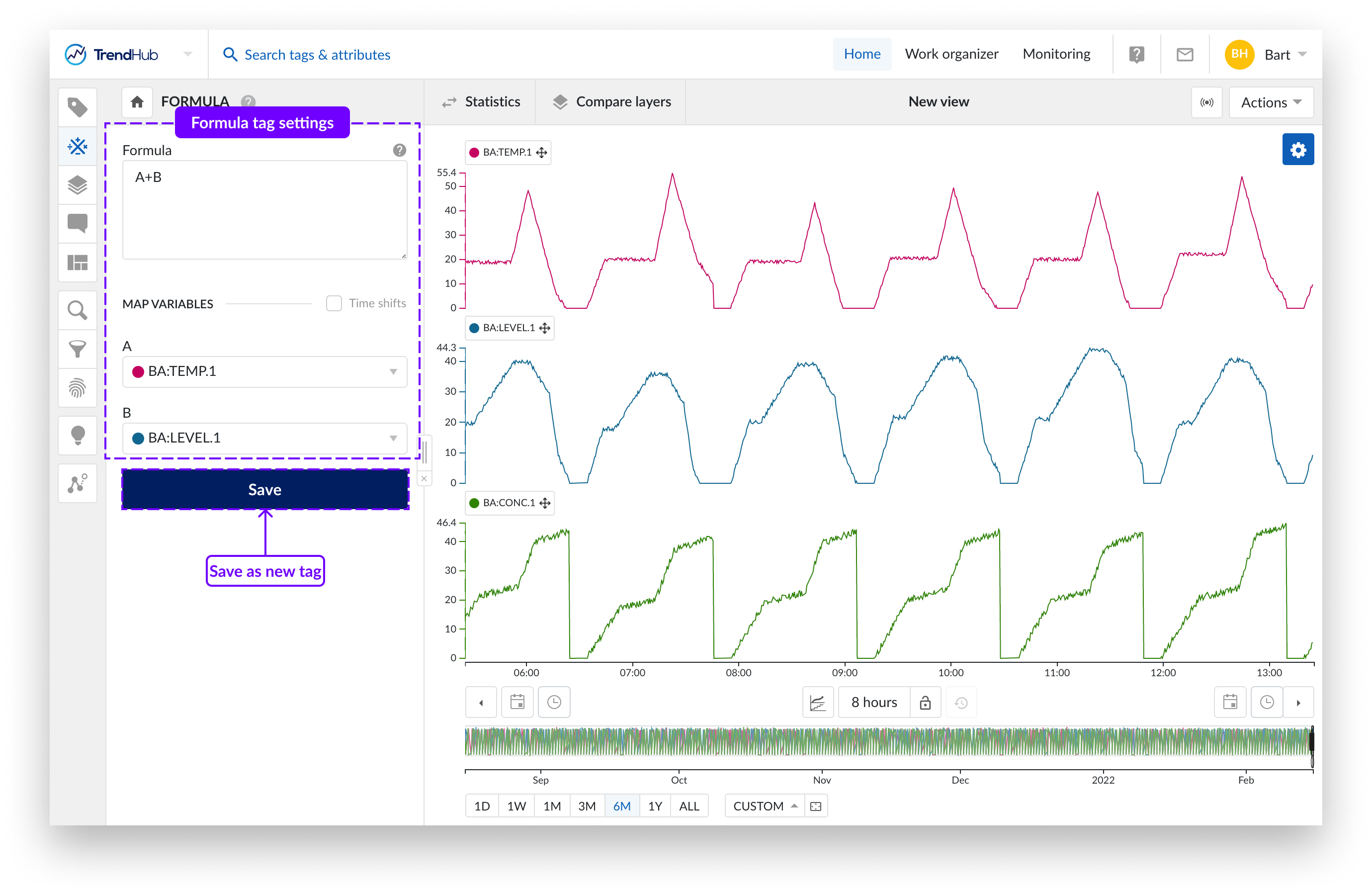Open the layers sidebar icon
Viewport: 1372px width, 895px height.
(x=77, y=185)
